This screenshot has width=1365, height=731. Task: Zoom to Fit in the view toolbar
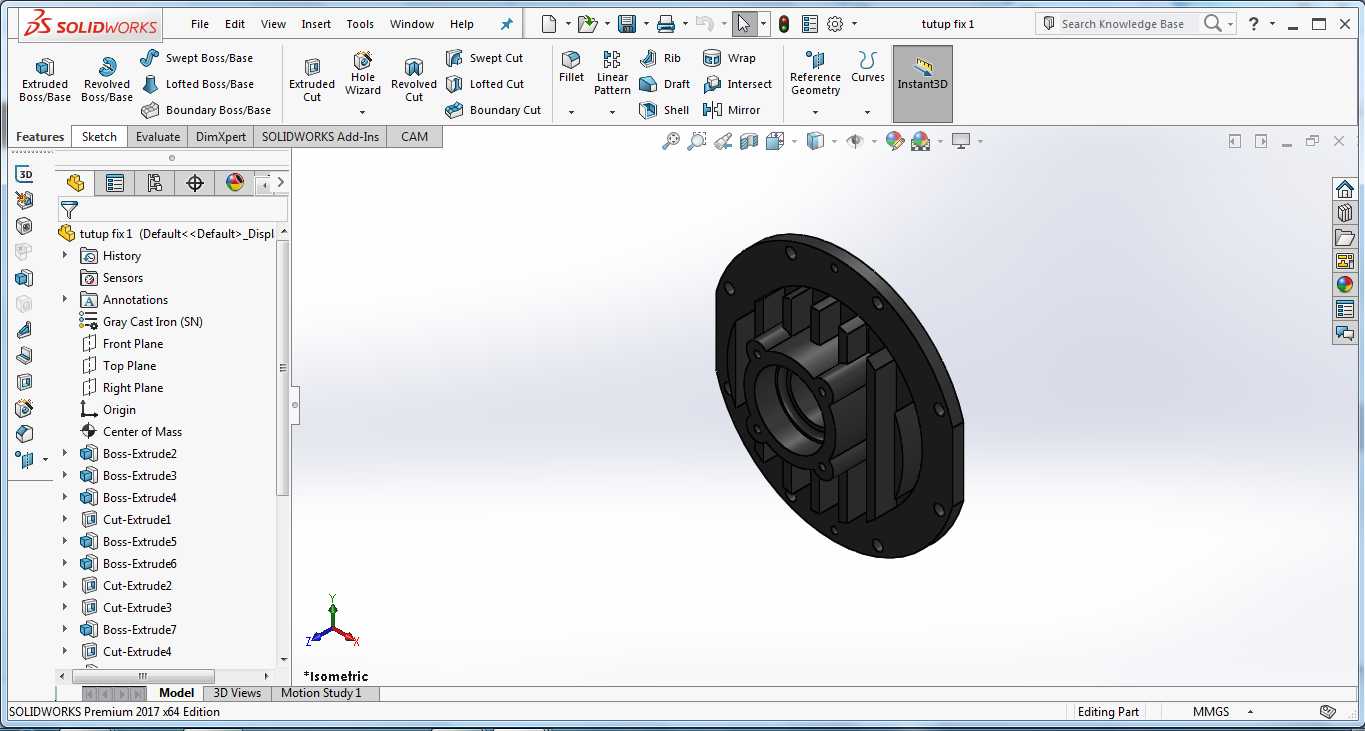click(671, 142)
